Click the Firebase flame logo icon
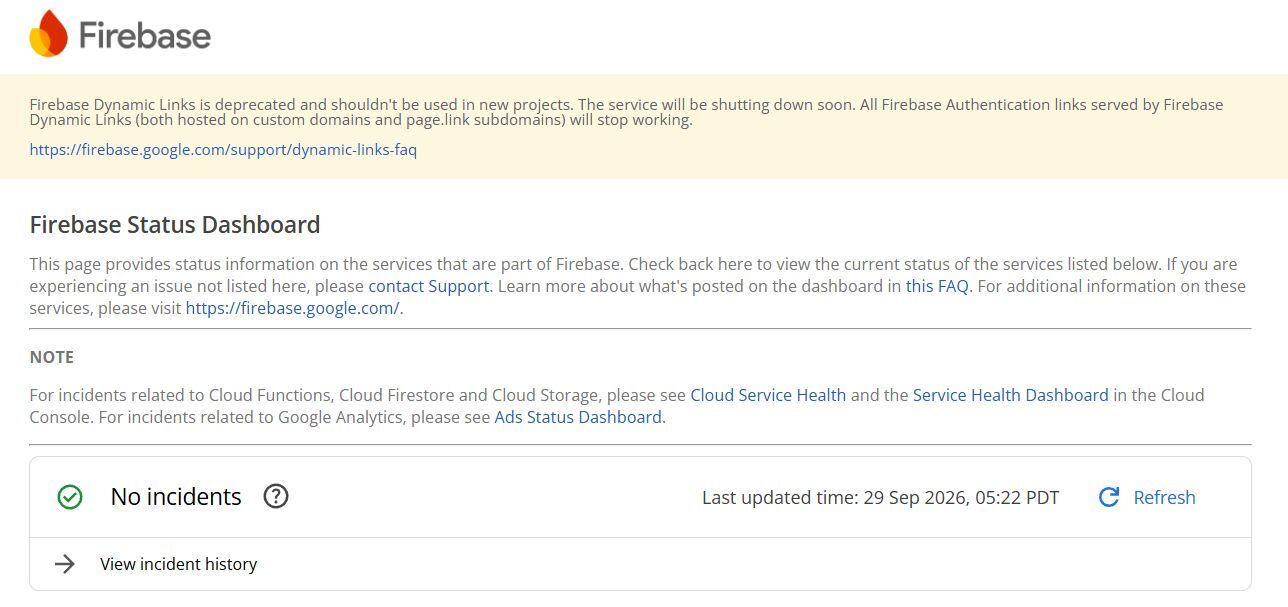Screen dimensions: 1288x607 [x=49, y=34]
